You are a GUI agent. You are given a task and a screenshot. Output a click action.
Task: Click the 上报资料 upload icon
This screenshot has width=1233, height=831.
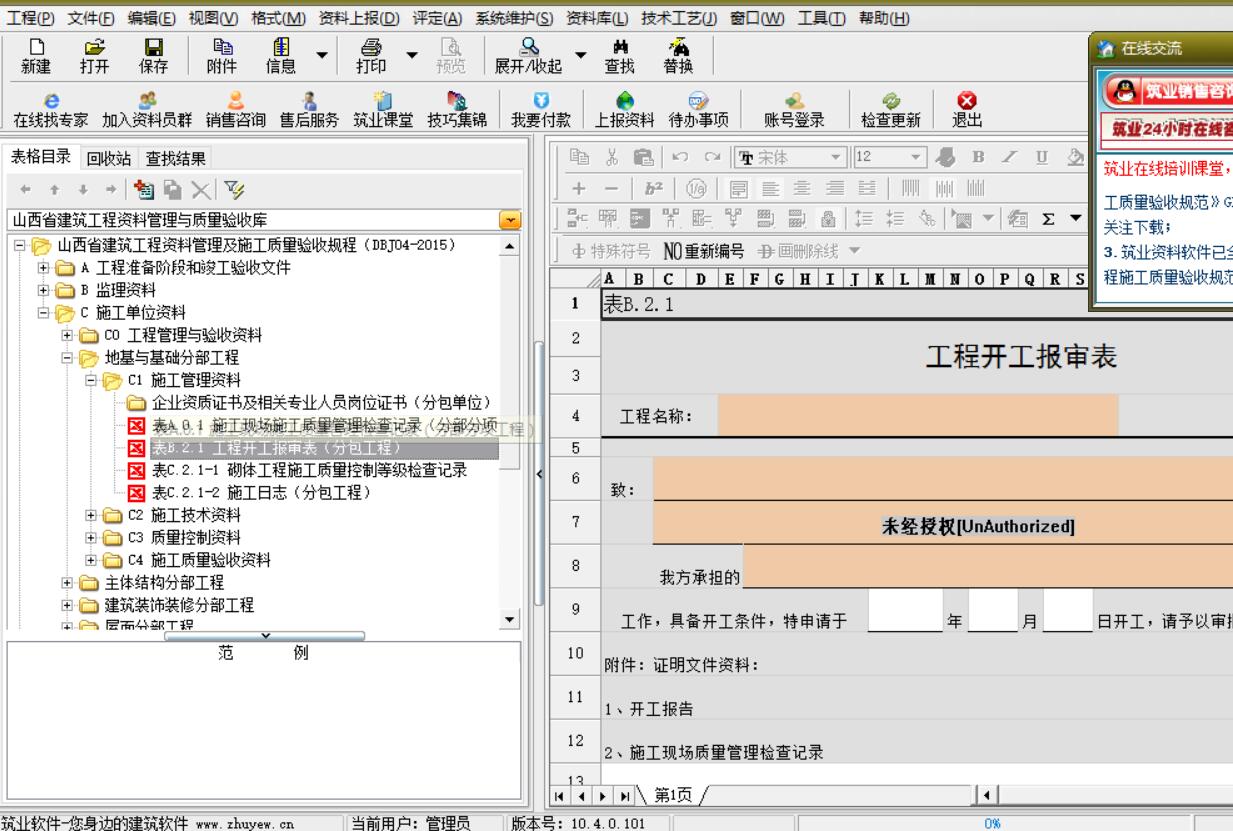[625, 110]
